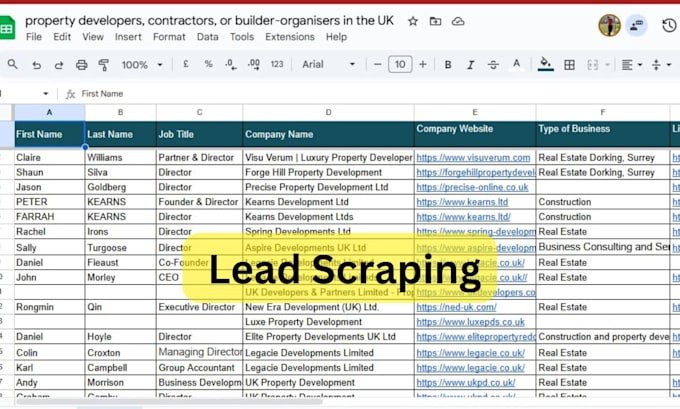Open the Google Sheets home icon
The height and width of the screenshot is (409, 680).
pos(6,28)
